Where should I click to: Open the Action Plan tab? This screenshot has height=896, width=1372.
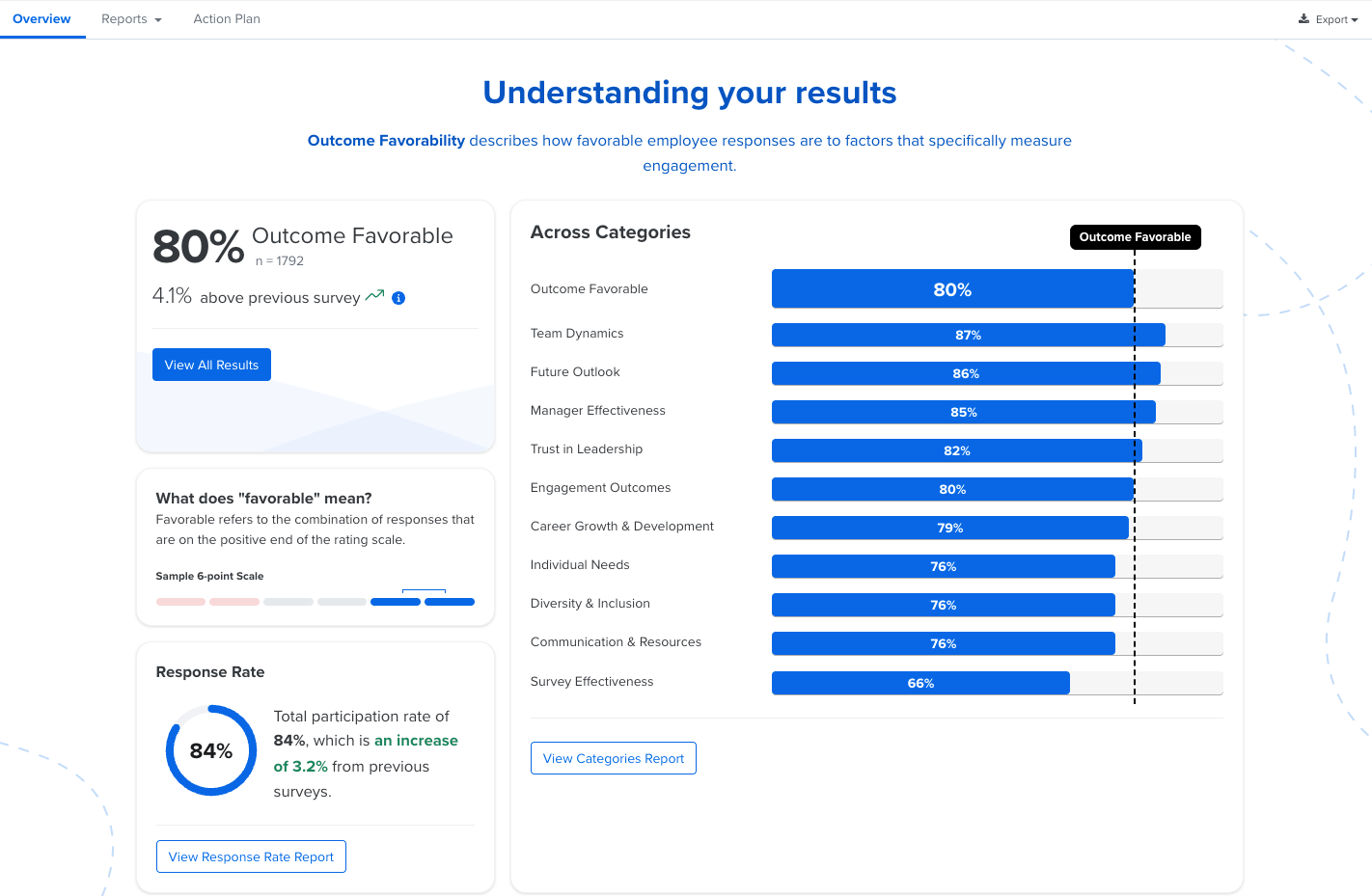tap(227, 19)
